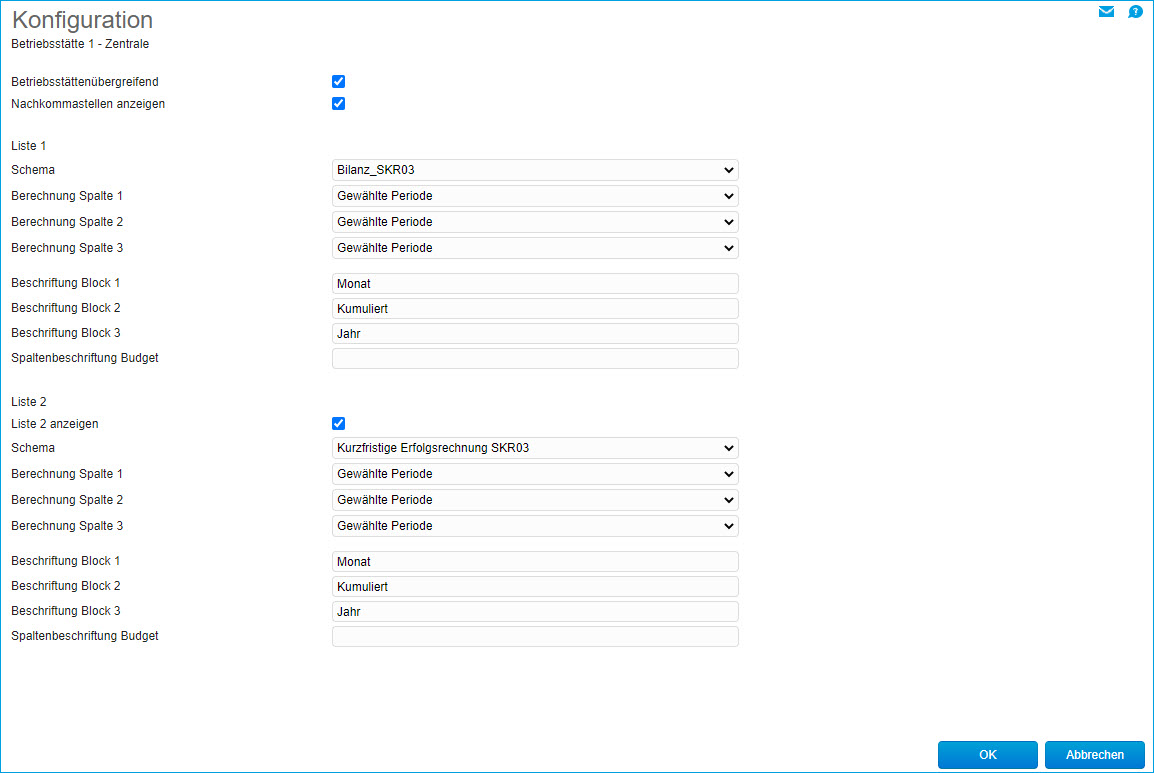Click the envelope message icon
Screen dimensions: 1154x773
1106,12
